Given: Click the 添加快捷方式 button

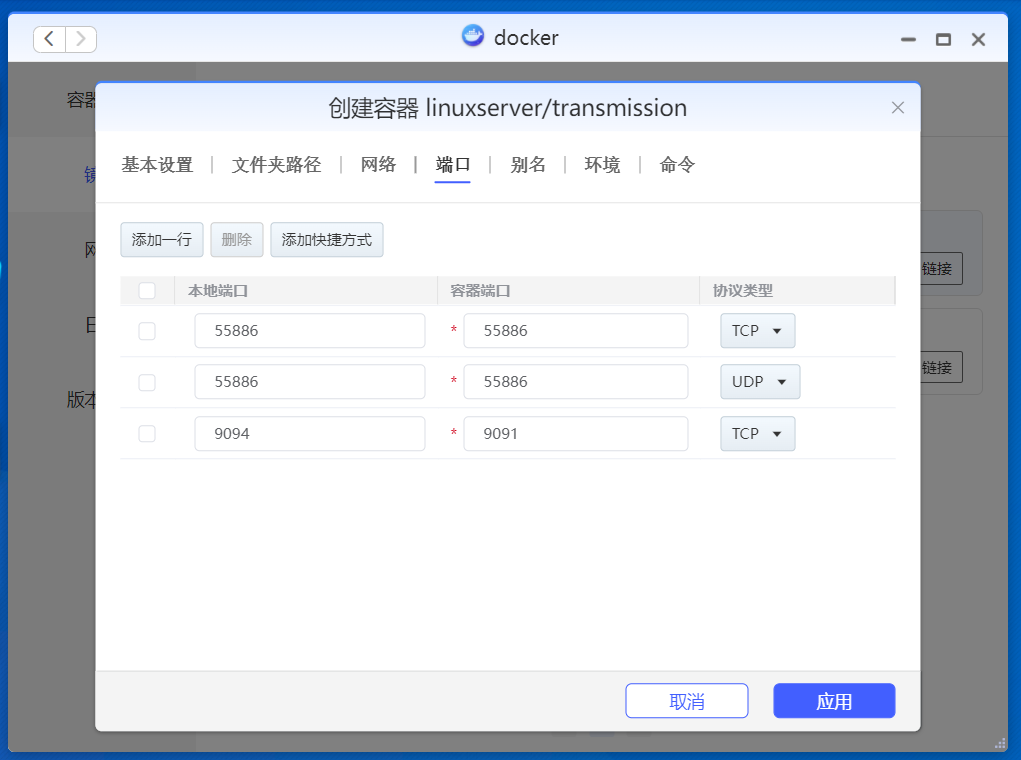Looking at the screenshot, I should tap(327, 240).
